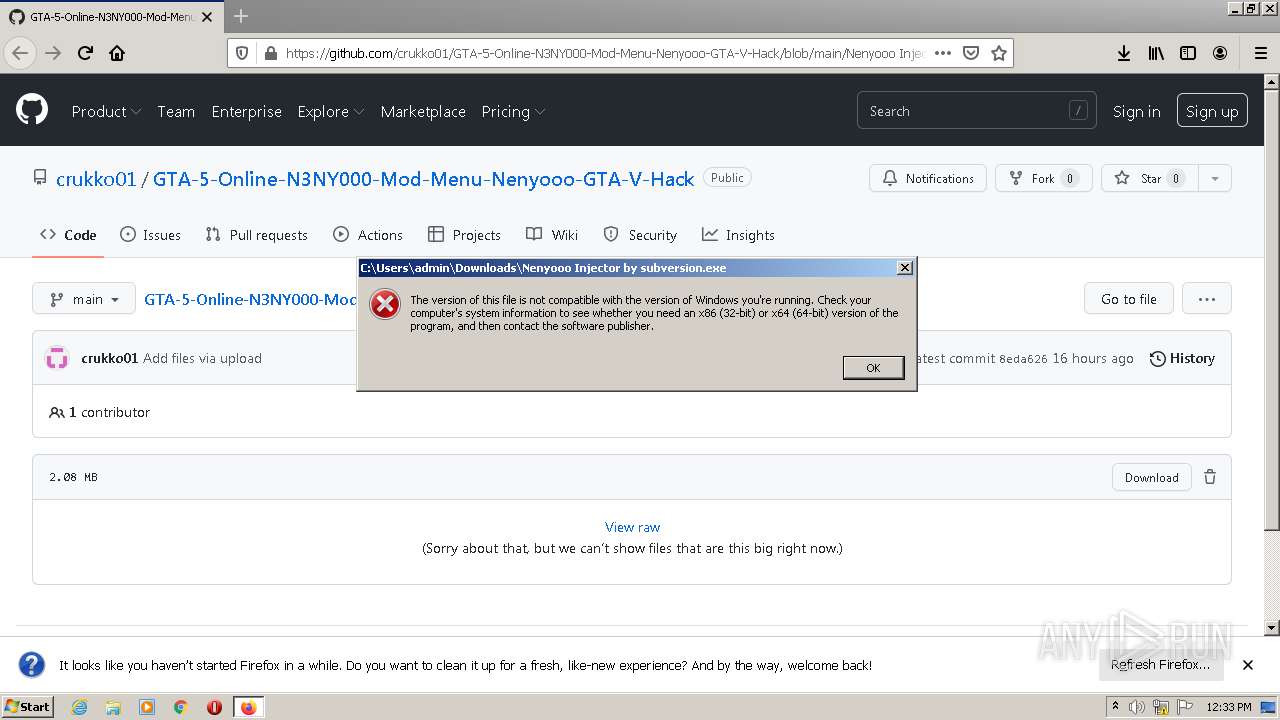The height and width of the screenshot is (720, 1280).
Task: Toggle the Firefox sidebar
Action: 1188,53
